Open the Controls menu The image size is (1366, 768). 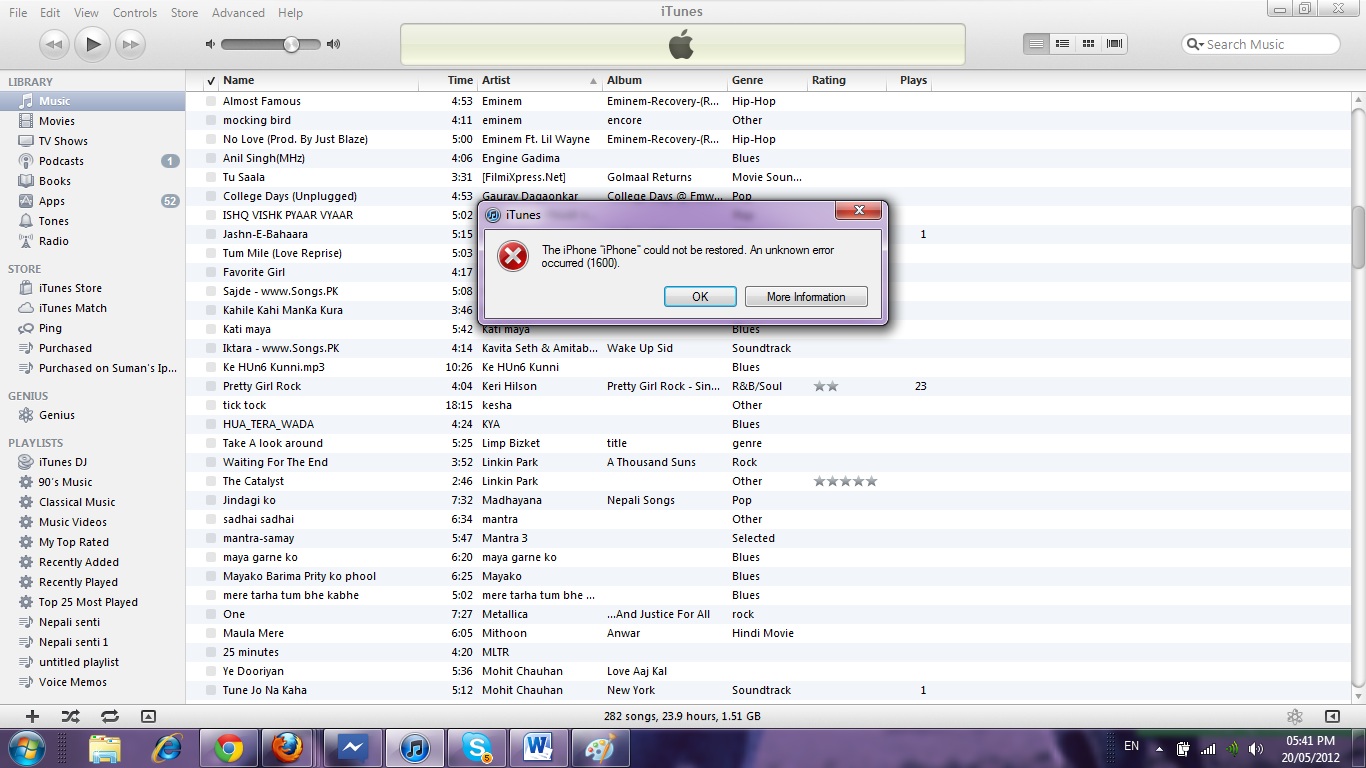pos(135,13)
